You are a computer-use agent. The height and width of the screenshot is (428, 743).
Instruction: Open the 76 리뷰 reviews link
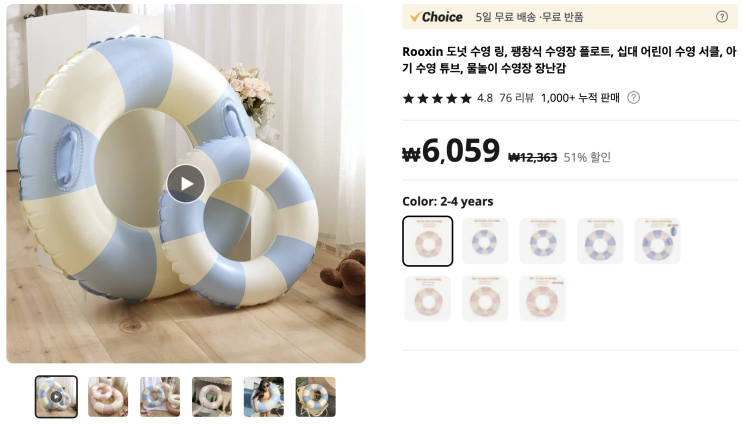(x=516, y=98)
